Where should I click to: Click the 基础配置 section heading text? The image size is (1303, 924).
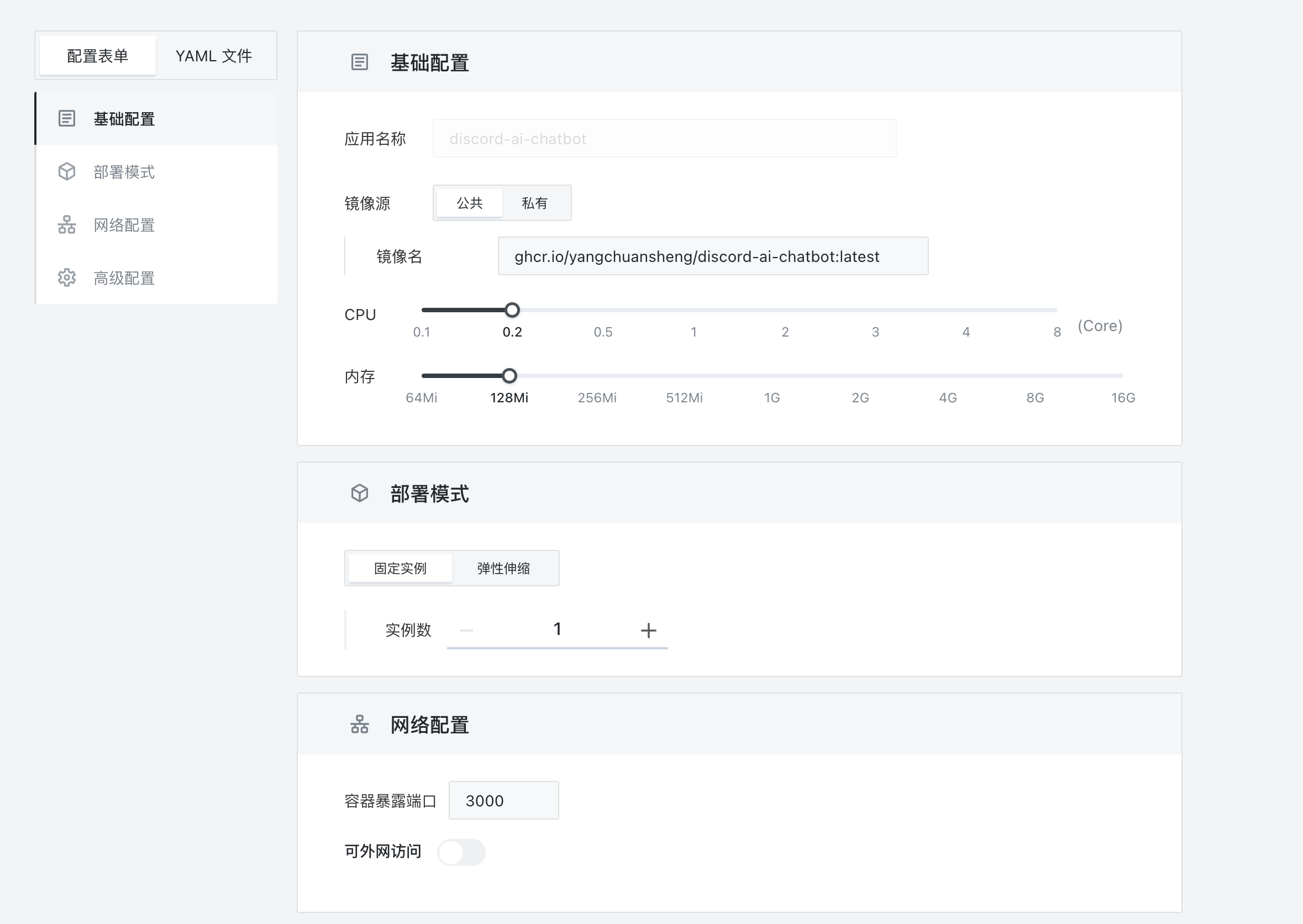coord(429,62)
